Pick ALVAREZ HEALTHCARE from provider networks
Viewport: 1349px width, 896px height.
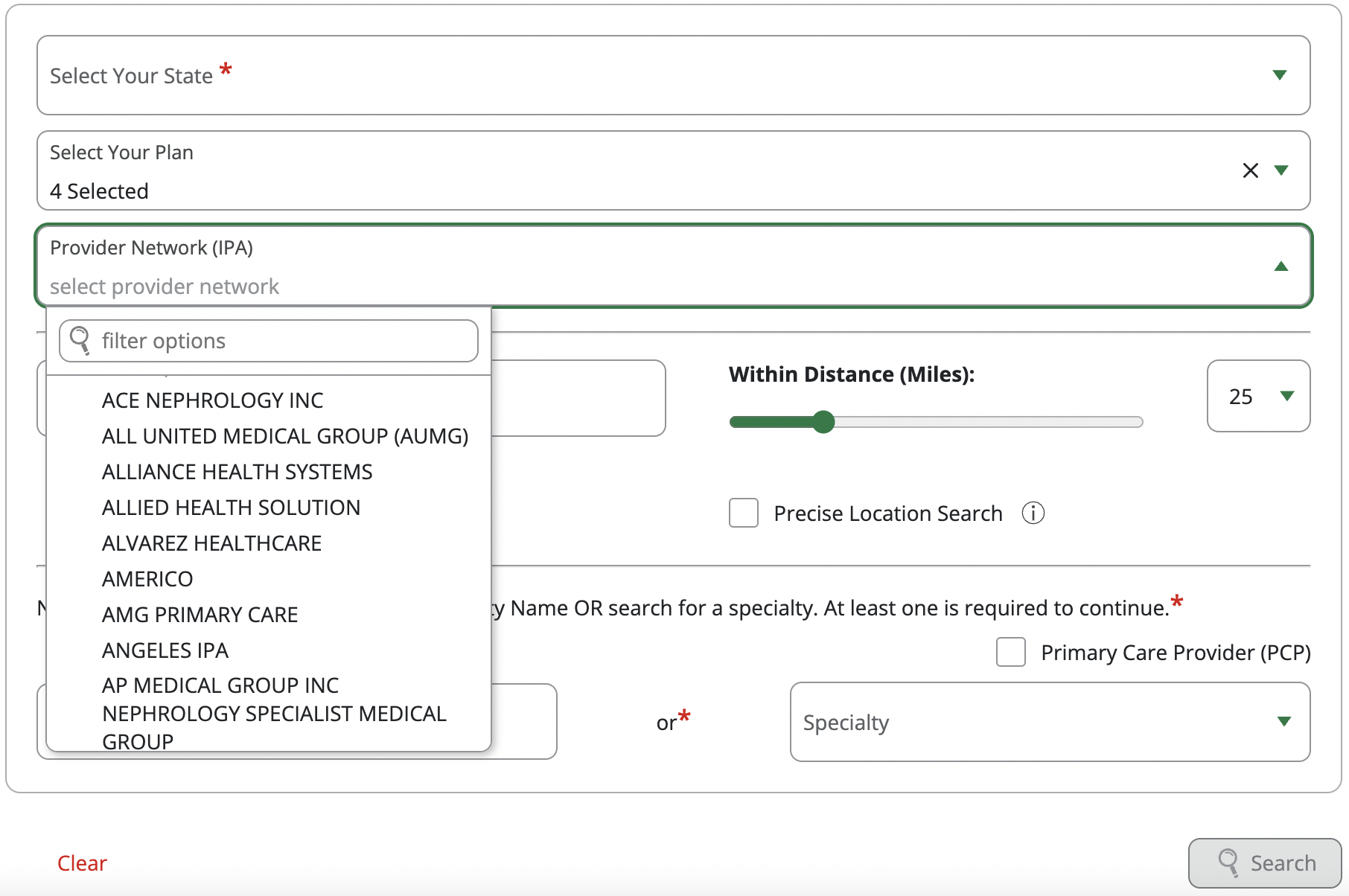point(211,543)
